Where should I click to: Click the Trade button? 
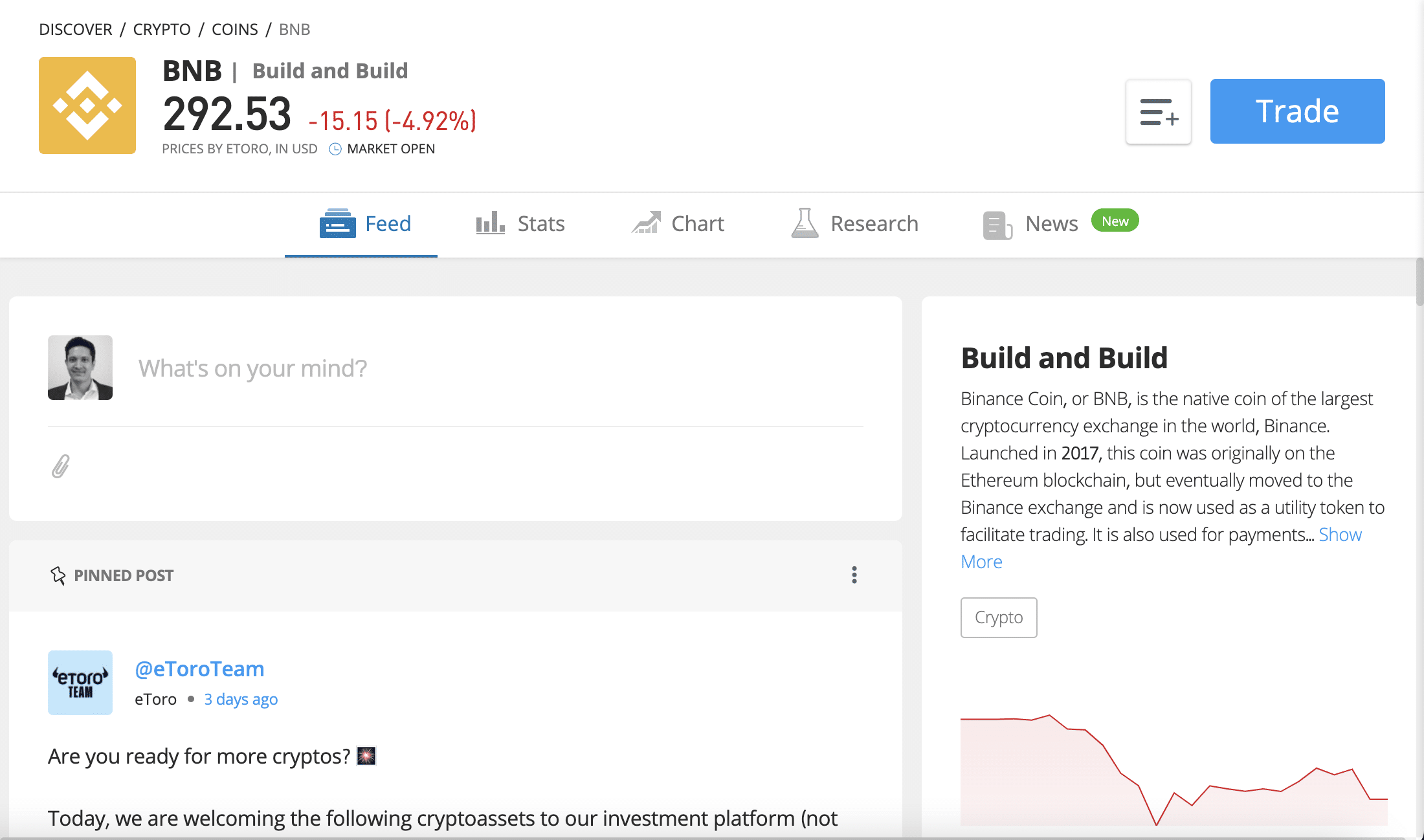click(1297, 111)
